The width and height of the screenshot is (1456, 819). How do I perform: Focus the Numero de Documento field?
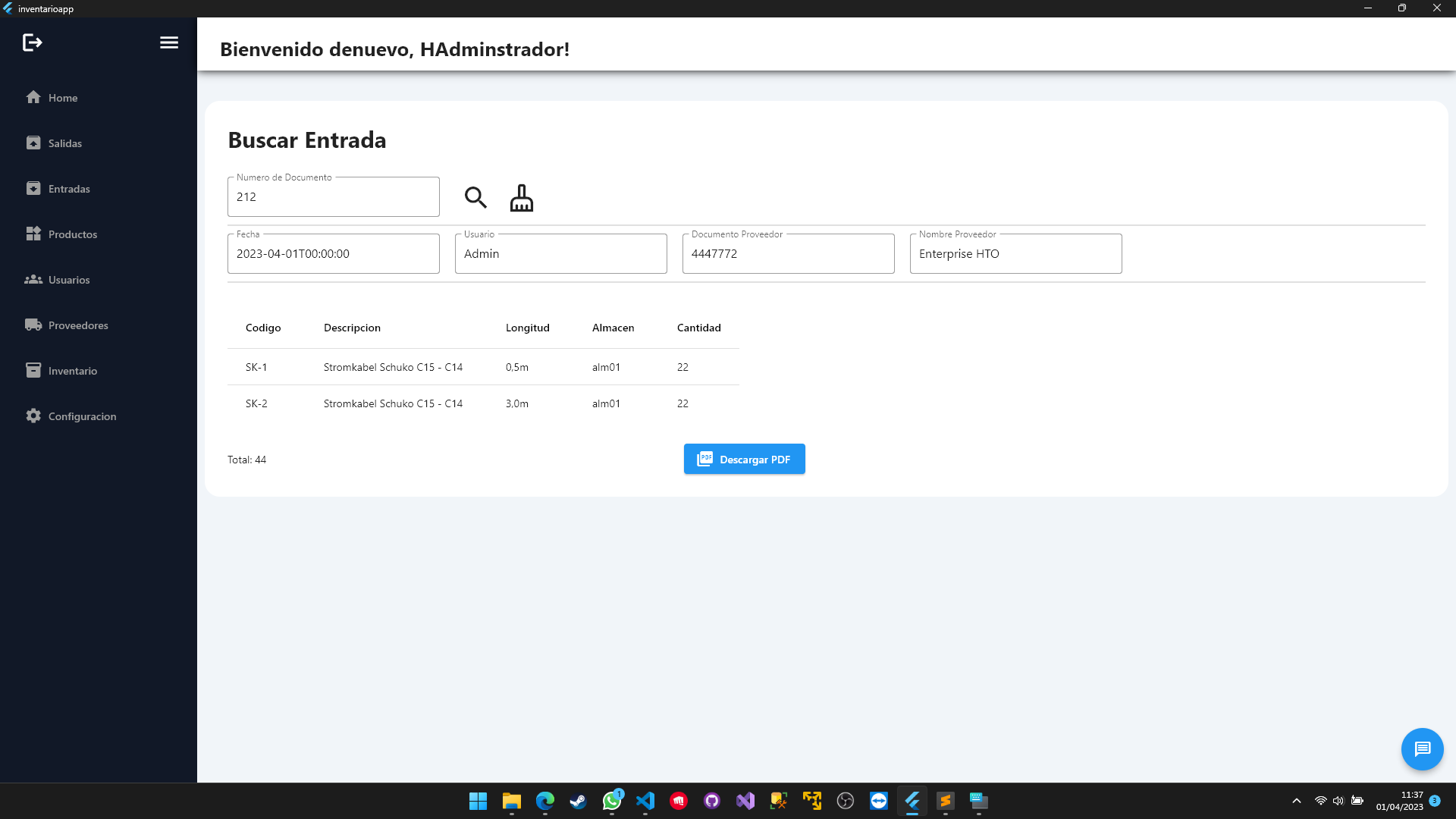(x=334, y=196)
